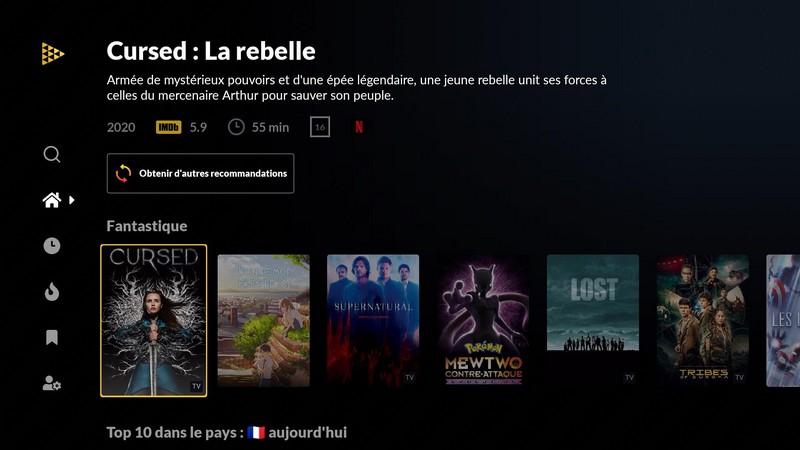Click the IMDb rating badge
Screen dimensions: 800x450
pos(168,127)
